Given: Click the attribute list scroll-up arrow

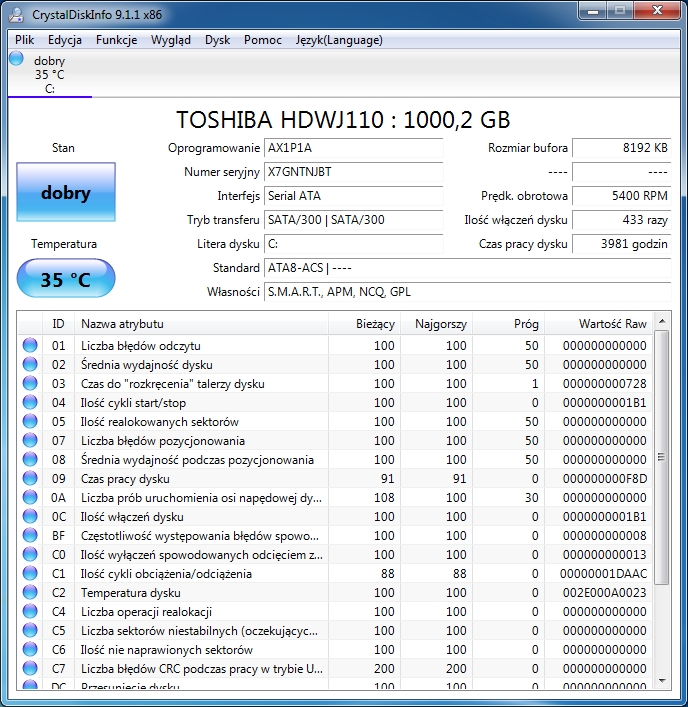Looking at the screenshot, I should 662,321.
